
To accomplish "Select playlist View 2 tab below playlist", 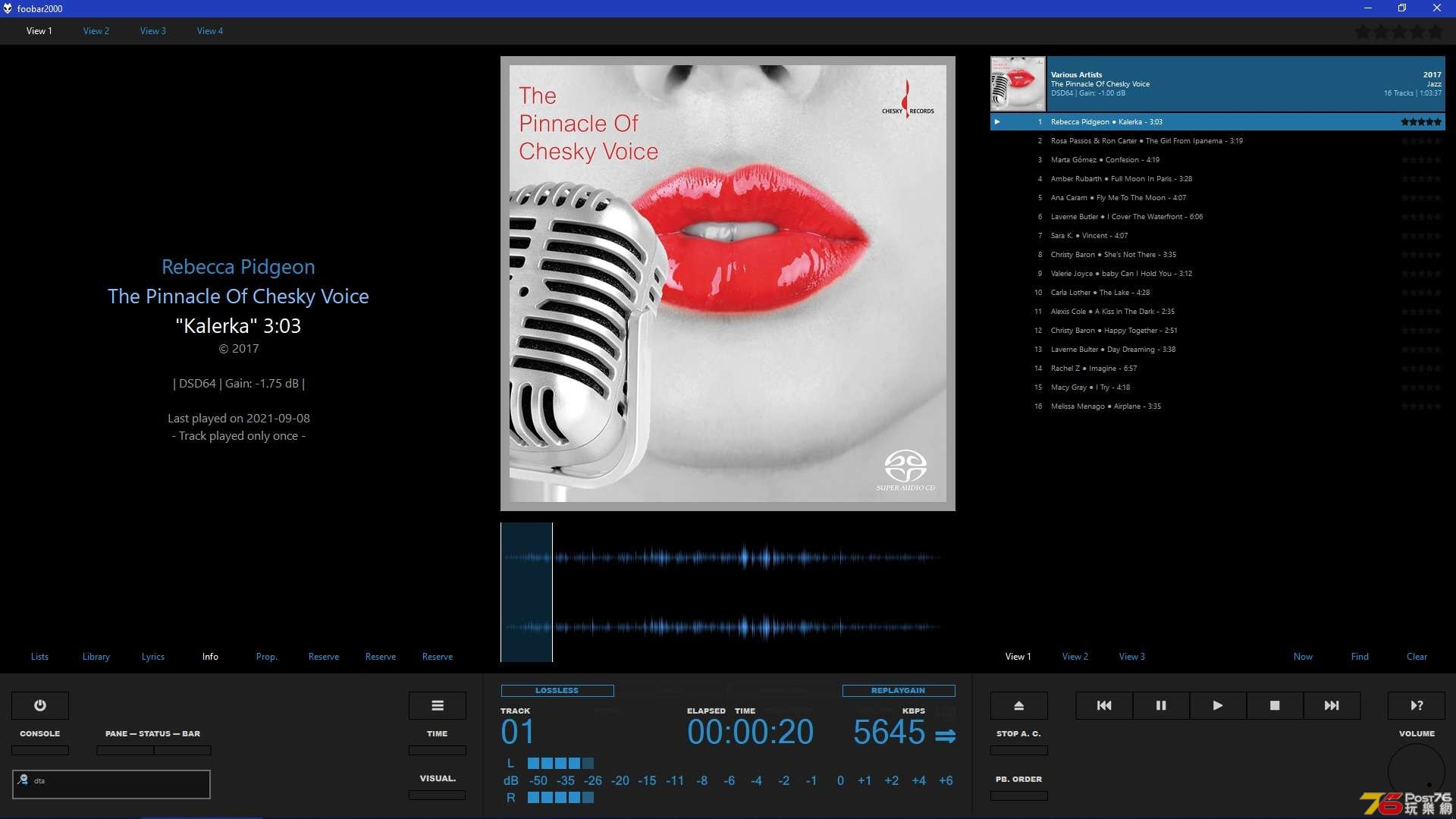I will pyautogui.click(x=1075, y=657).
